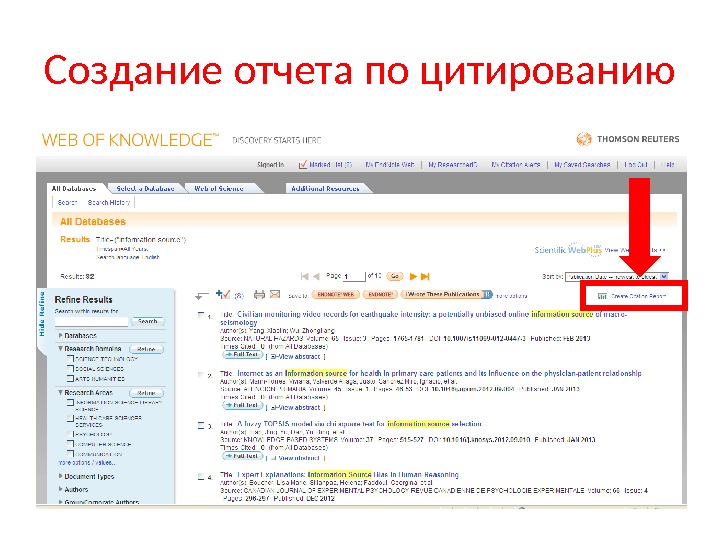Open Full Text for result 1
720x540 pixels.
[x=243, y=355]
